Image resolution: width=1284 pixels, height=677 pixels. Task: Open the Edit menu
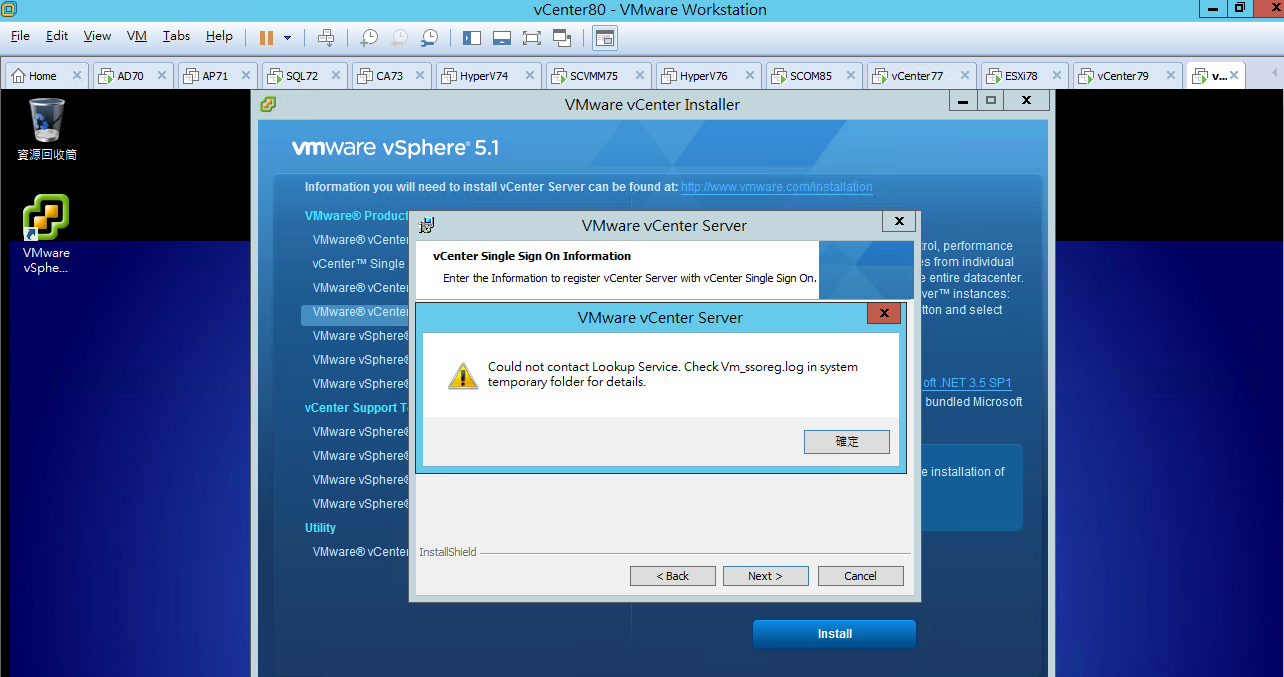click(x=57, y=36)
